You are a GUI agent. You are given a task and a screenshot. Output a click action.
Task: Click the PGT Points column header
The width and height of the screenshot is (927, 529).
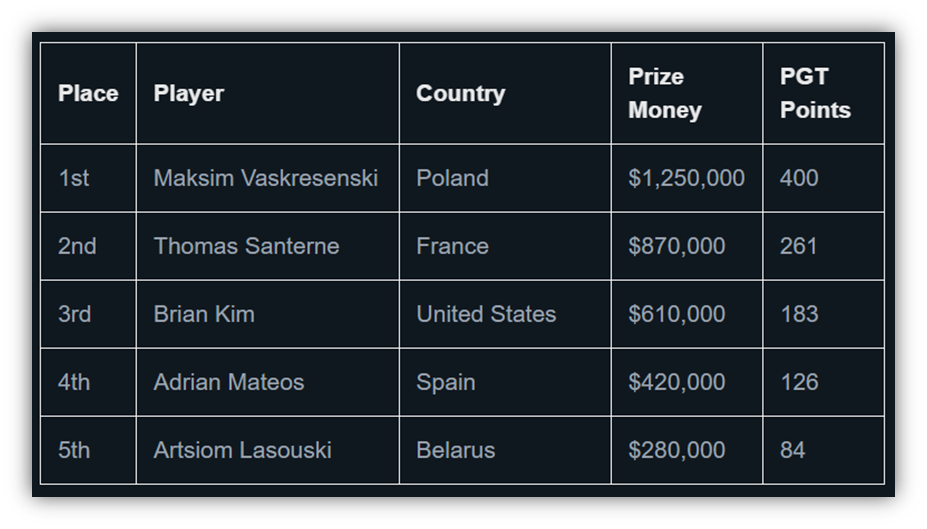click(824, 93)
